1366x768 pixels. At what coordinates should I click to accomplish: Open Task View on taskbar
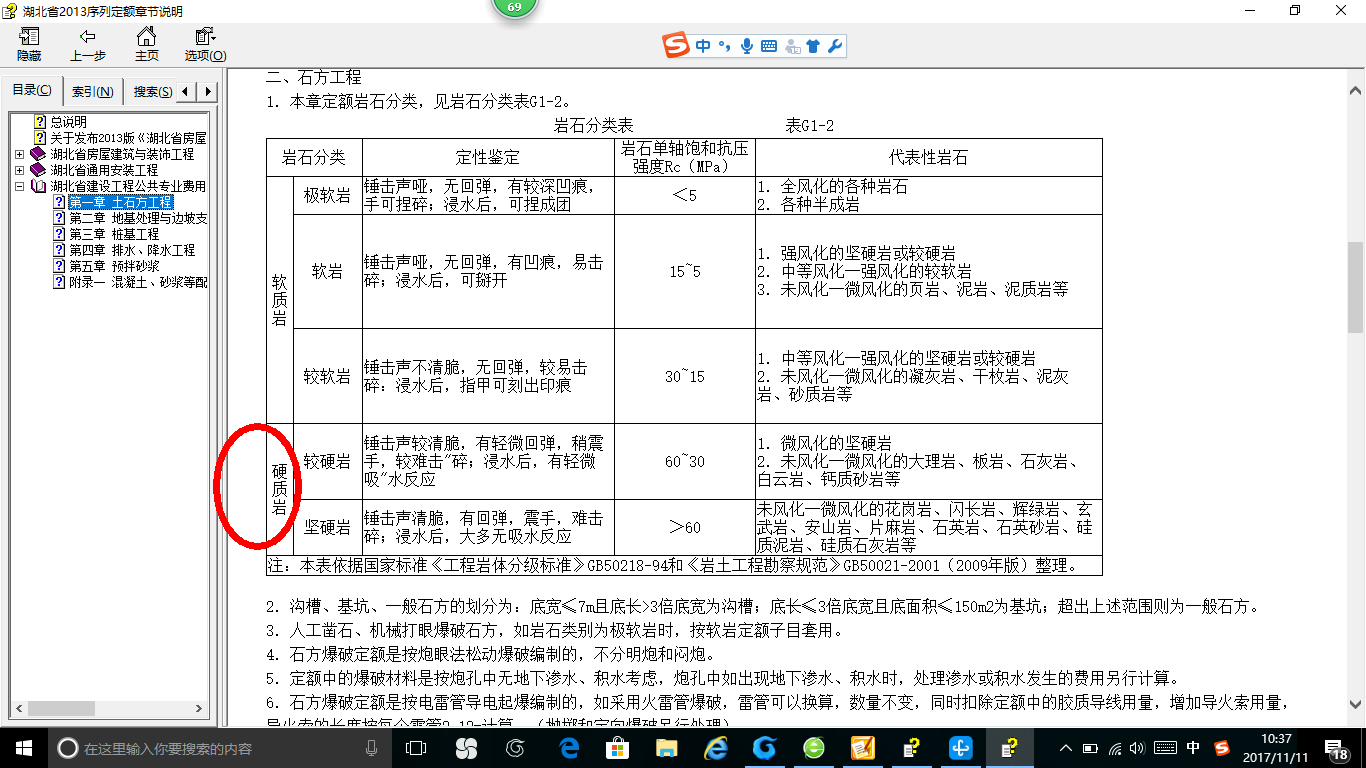(x=416, y=747)
